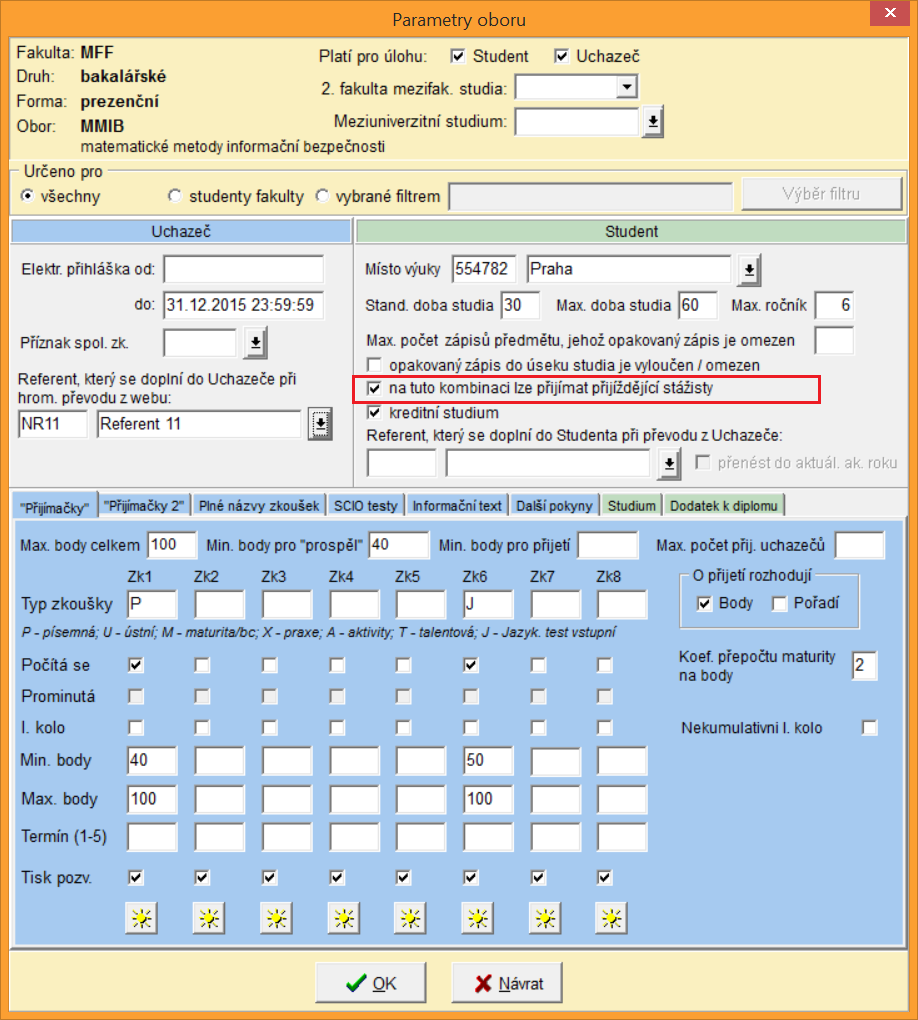918x1020 pixels.
Task: Select the studenty fakulty radio button
Action: 175,196
